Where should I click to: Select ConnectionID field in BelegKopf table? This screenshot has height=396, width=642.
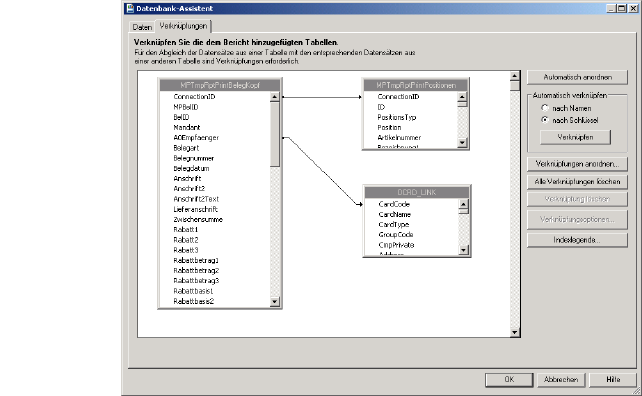tap(194, 97)
